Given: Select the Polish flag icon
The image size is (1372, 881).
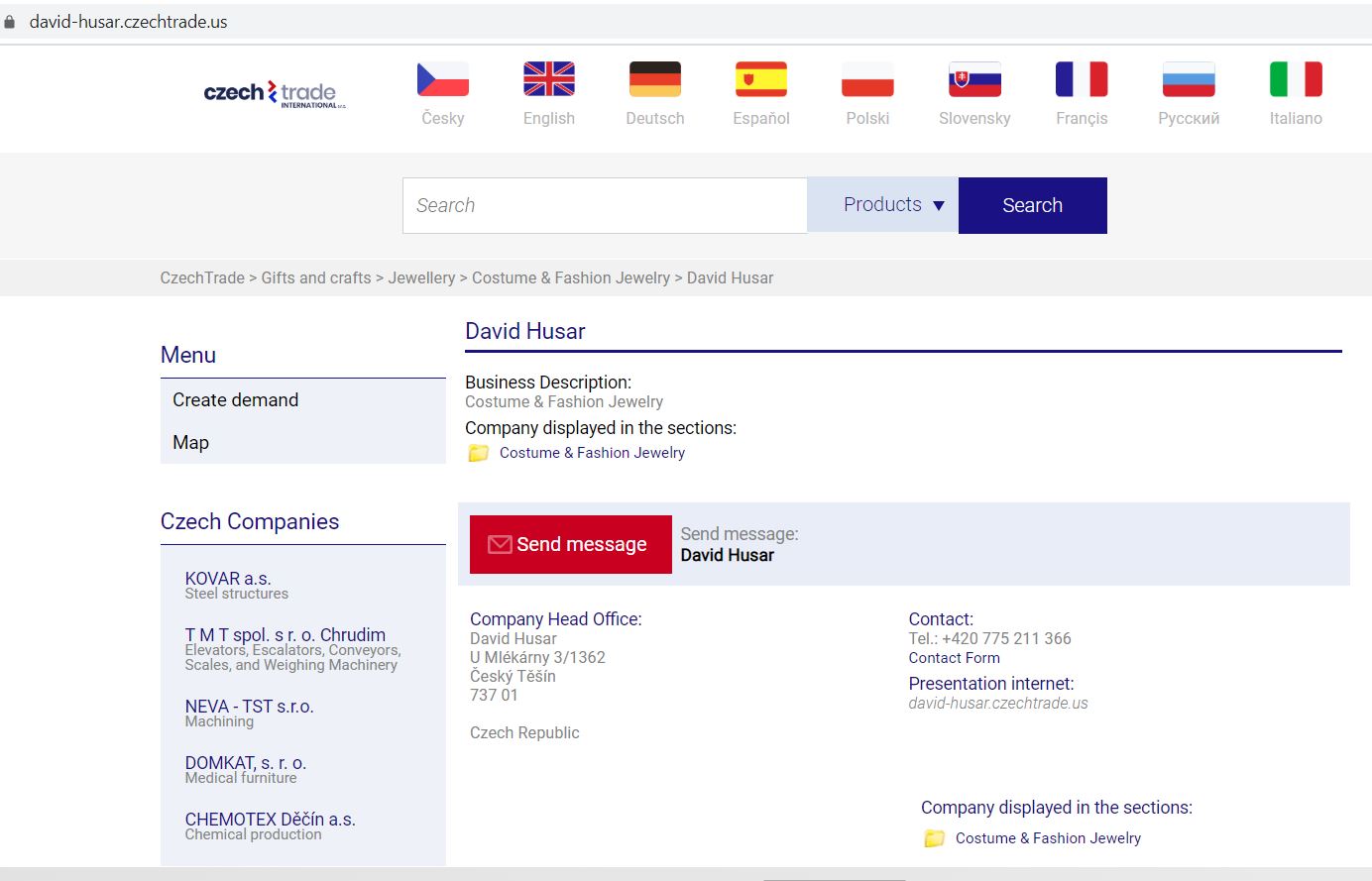Looking at the screenshot, I should click(867, 79).
